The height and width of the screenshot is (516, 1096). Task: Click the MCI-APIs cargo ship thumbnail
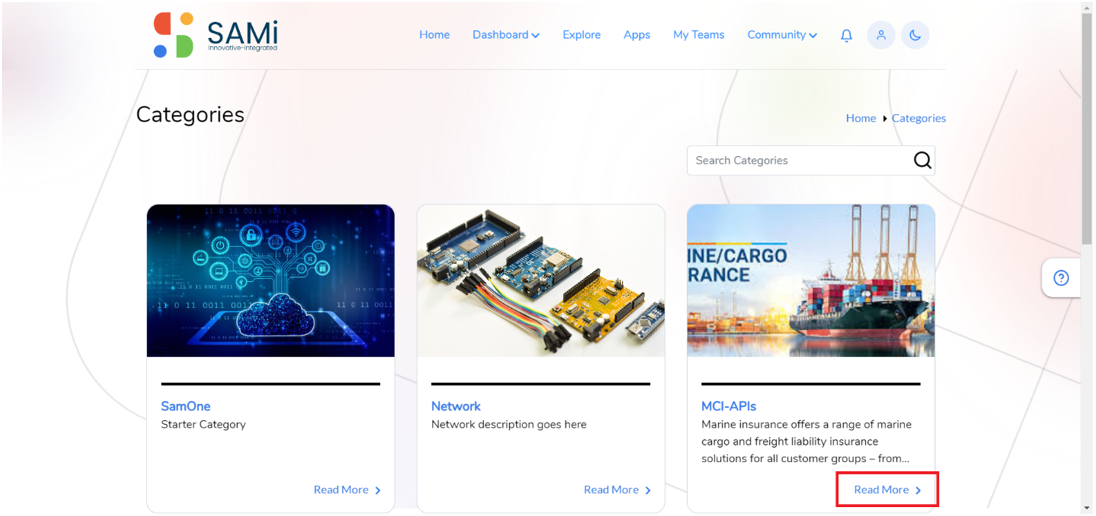pos(811,280)
